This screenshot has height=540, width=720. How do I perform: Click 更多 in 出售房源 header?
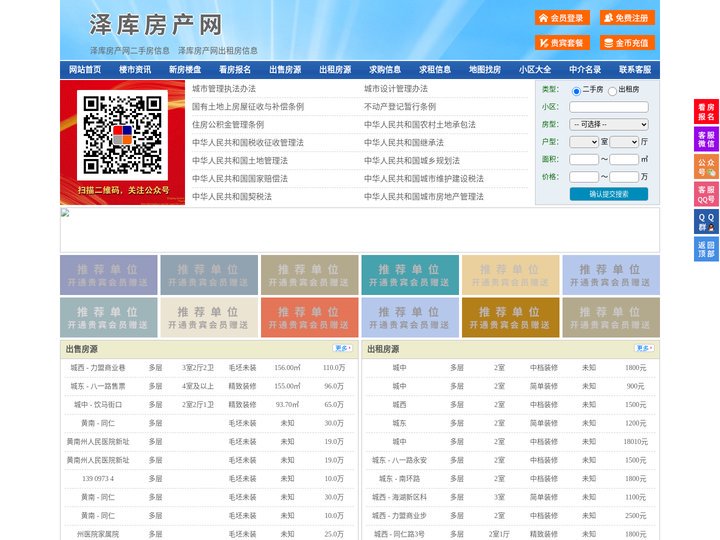point(343,349)
